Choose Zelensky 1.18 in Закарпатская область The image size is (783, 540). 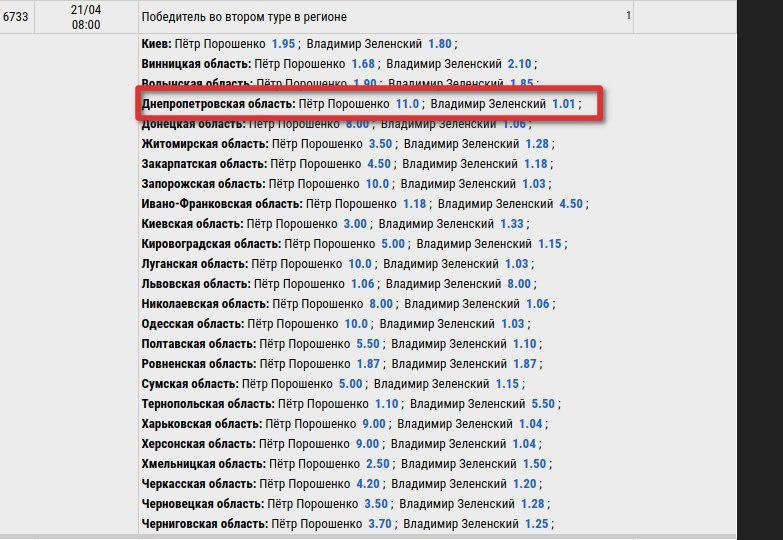pyautogui.click(x=537, y=164)
